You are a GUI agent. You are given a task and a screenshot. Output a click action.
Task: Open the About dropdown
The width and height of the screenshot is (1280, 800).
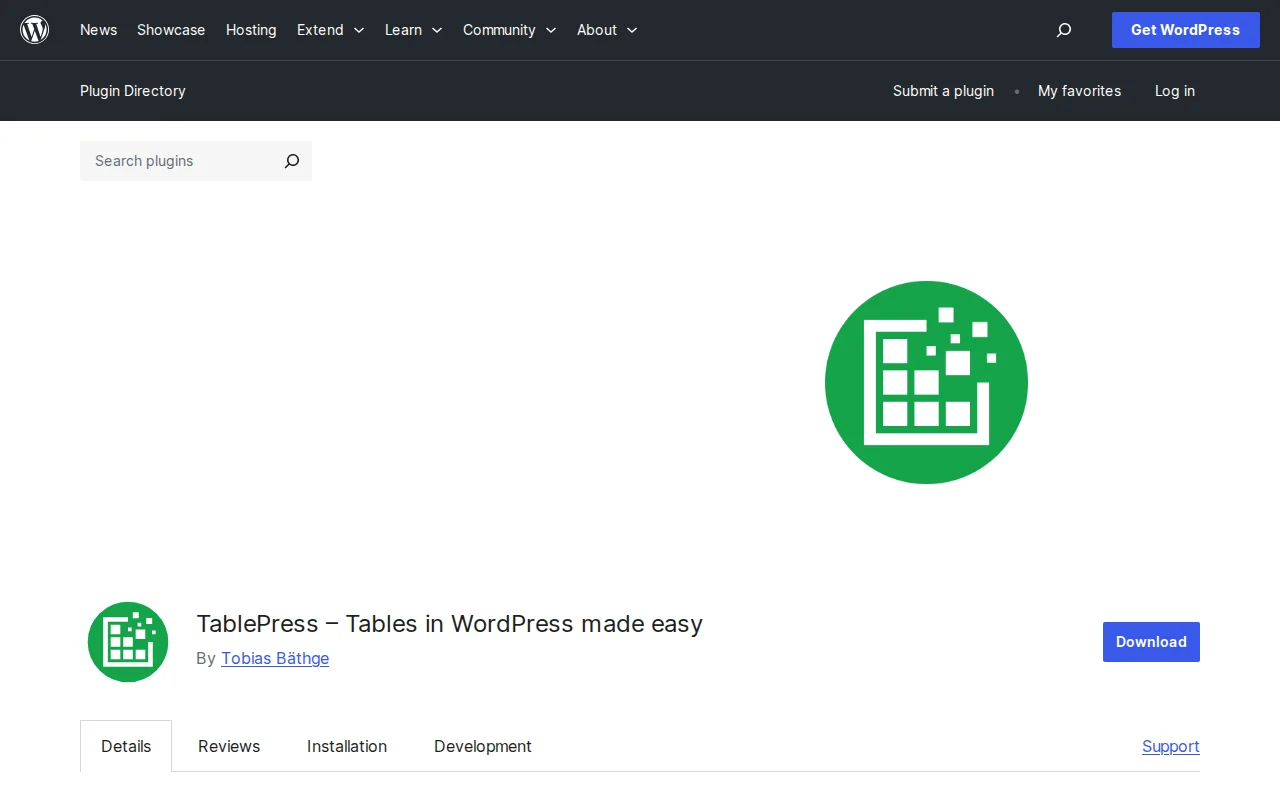tap(606, 30)
